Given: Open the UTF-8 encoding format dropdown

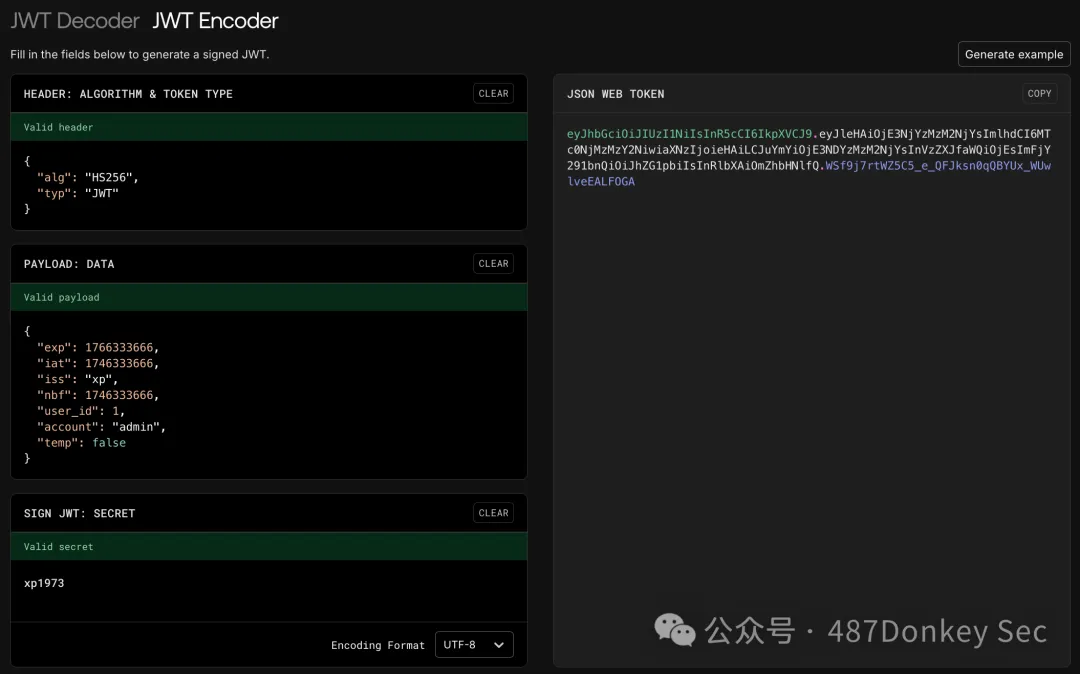Looking at the screenshot, I should pyautogui.click(x=474, y=645).
